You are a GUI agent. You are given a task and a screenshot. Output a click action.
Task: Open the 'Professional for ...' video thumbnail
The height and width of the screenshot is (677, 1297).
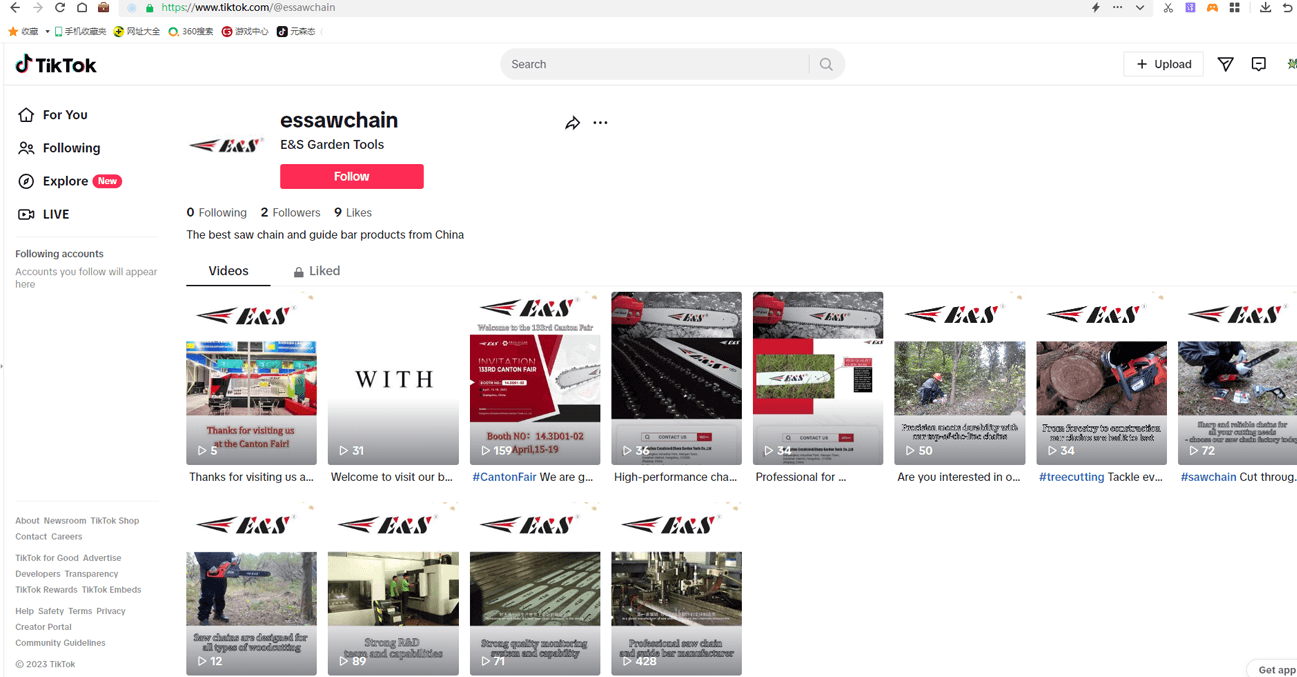point(818,379)
